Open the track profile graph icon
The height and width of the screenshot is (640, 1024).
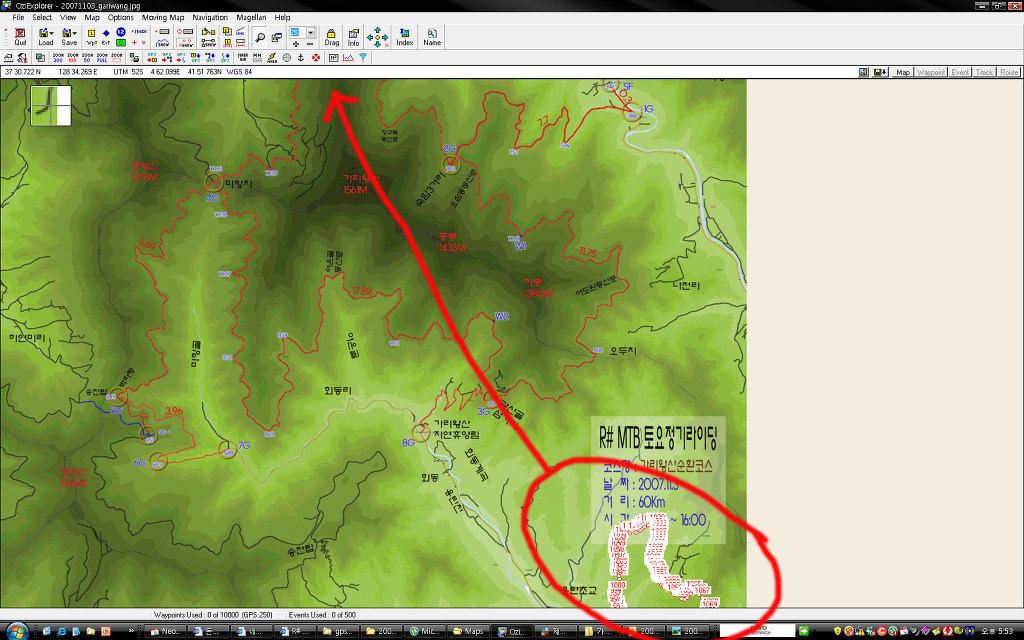[x=348, y=57]
